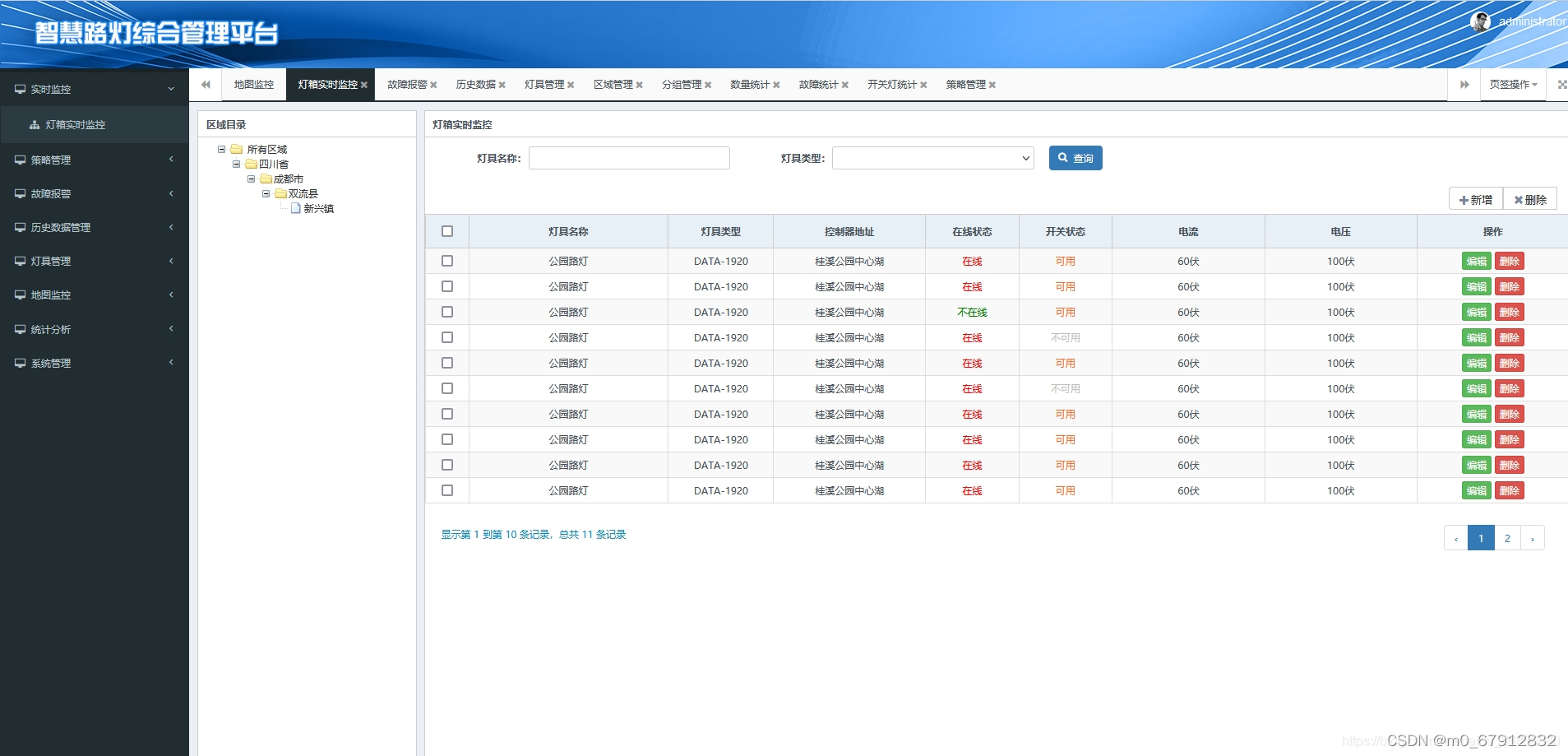Collapse the 成都市 tree node
This screenshot has height=756, width=1568.
[x=252, y=179]
